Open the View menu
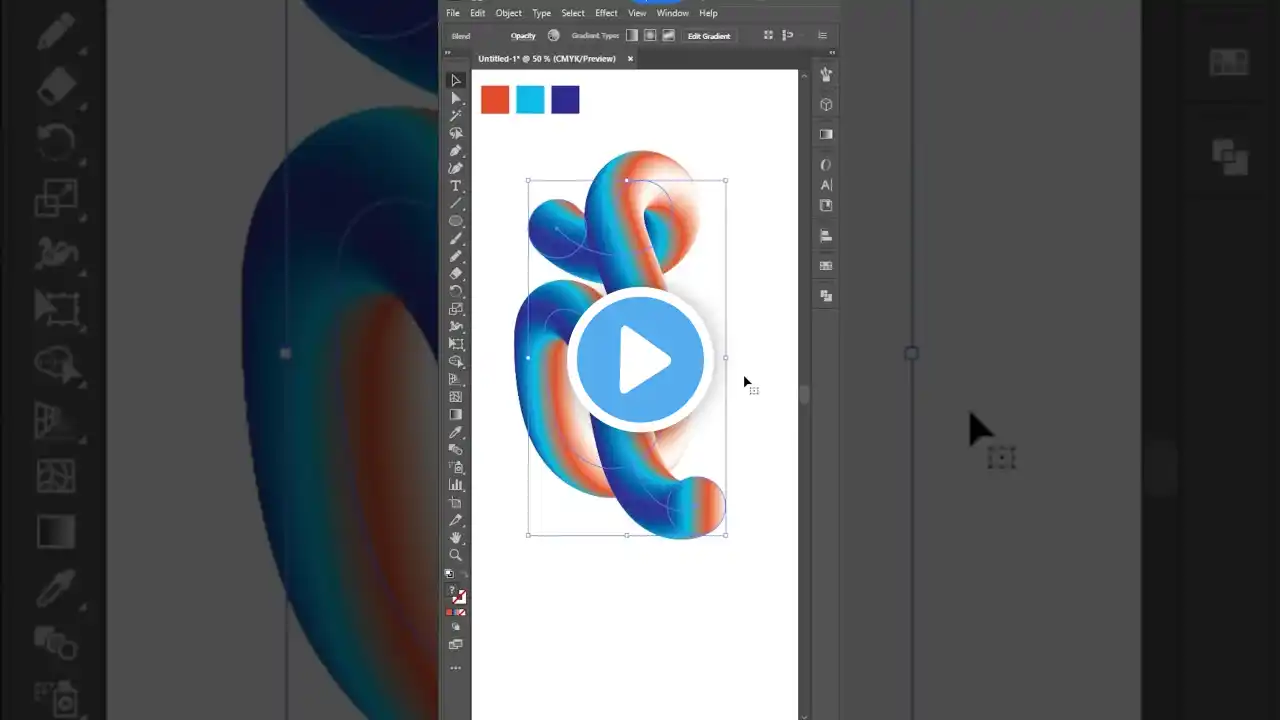 tap(637, 13)
